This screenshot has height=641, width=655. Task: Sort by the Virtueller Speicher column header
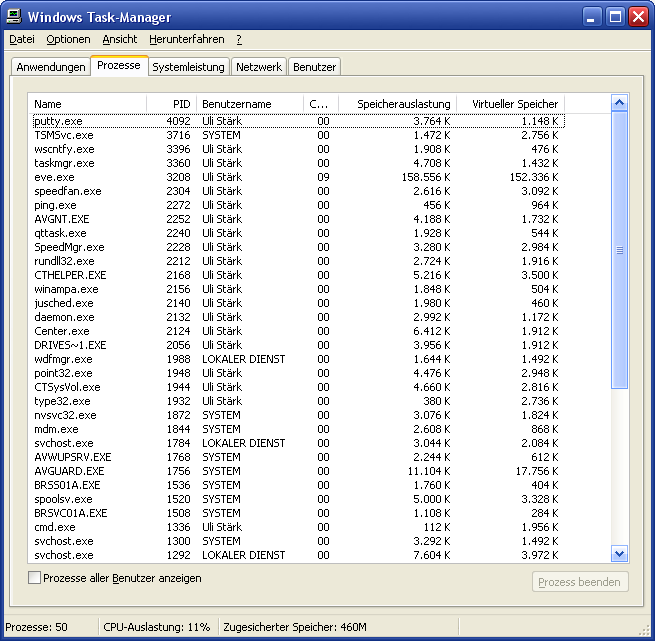pos(510,104)
